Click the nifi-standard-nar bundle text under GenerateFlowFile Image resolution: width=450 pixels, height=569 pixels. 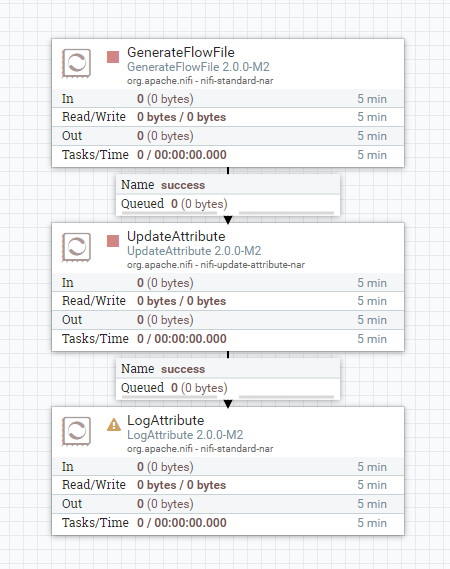pyautogui.click(x=237, y=81)
